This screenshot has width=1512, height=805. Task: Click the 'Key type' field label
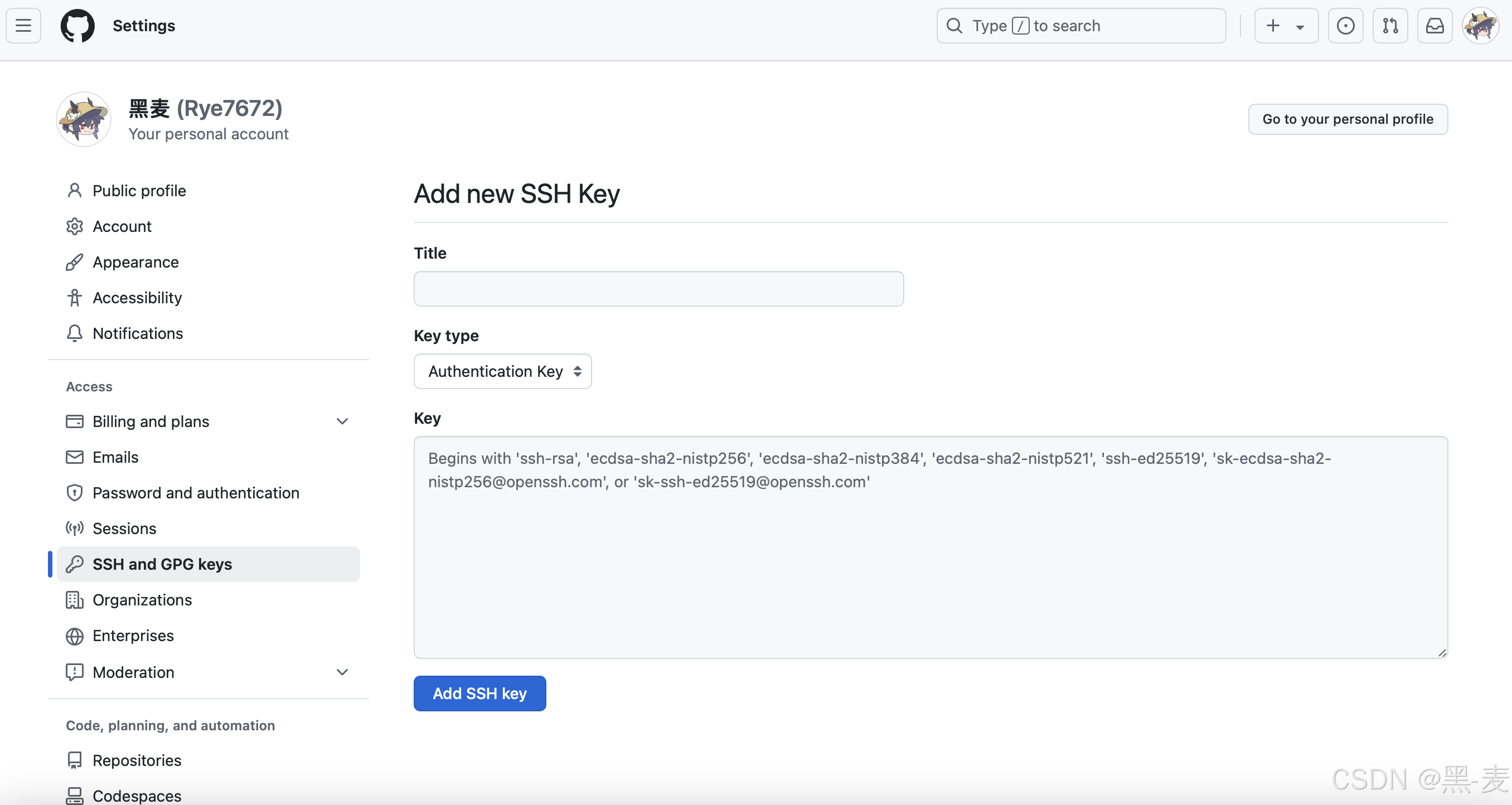pos(446,336)
